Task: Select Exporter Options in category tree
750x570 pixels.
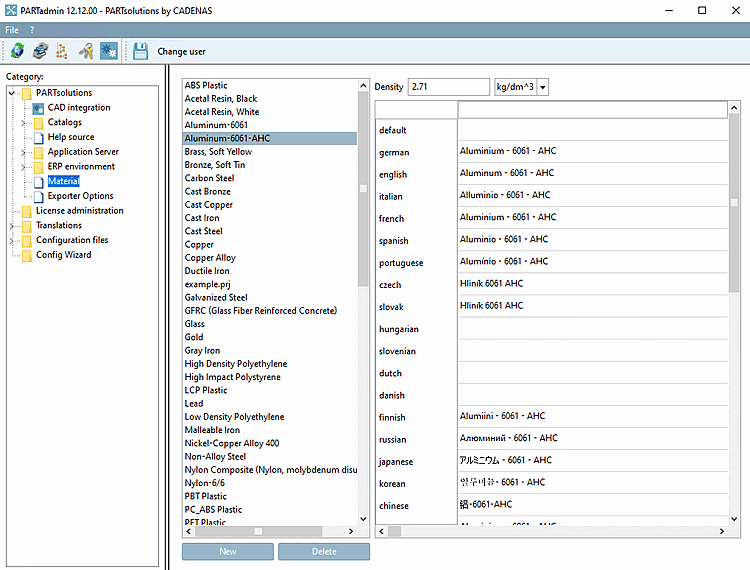Action: [x=80, y=196]
